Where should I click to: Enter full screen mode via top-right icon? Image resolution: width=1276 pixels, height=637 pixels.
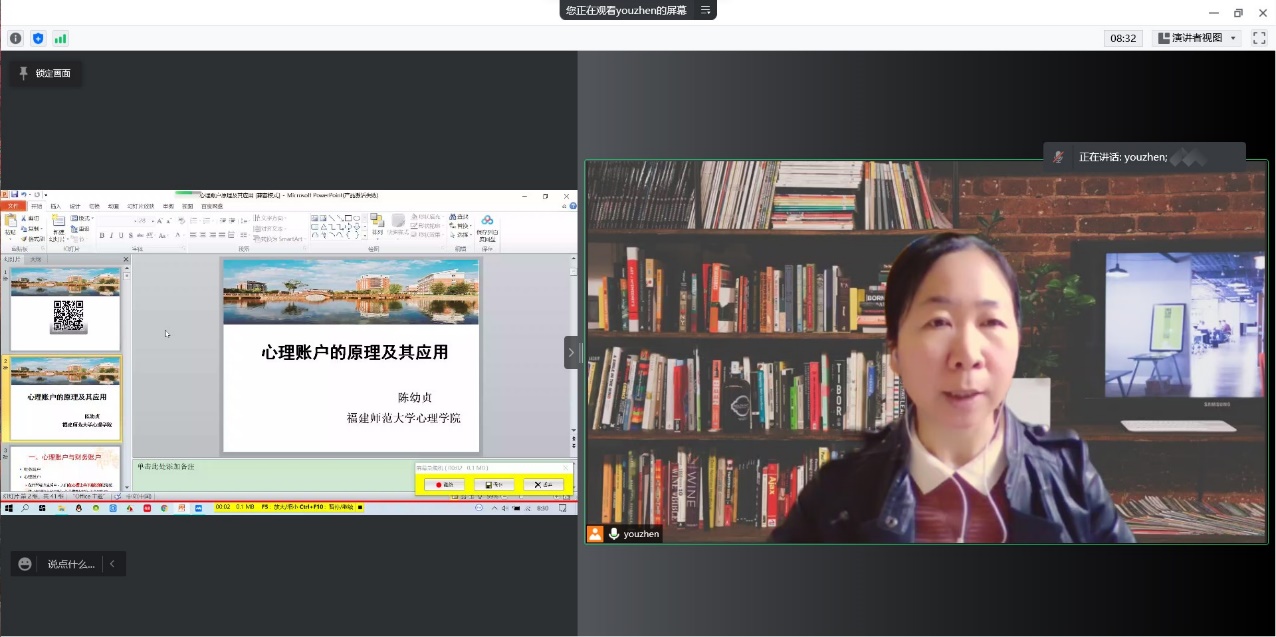click(x=1259, y=38)
